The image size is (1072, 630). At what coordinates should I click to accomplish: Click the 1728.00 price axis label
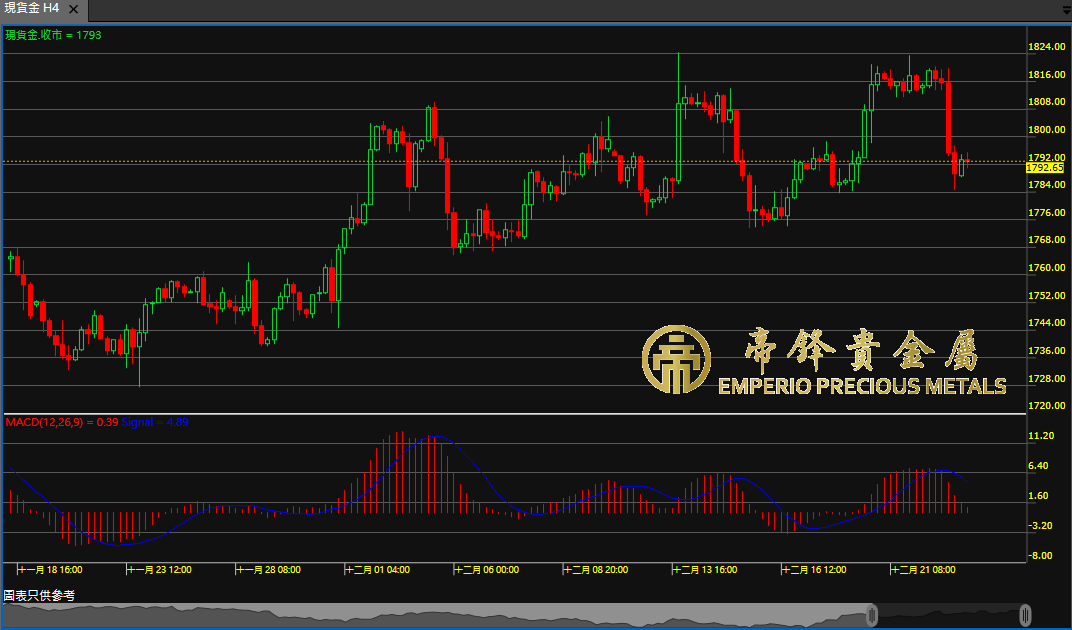pos(1047,379)
